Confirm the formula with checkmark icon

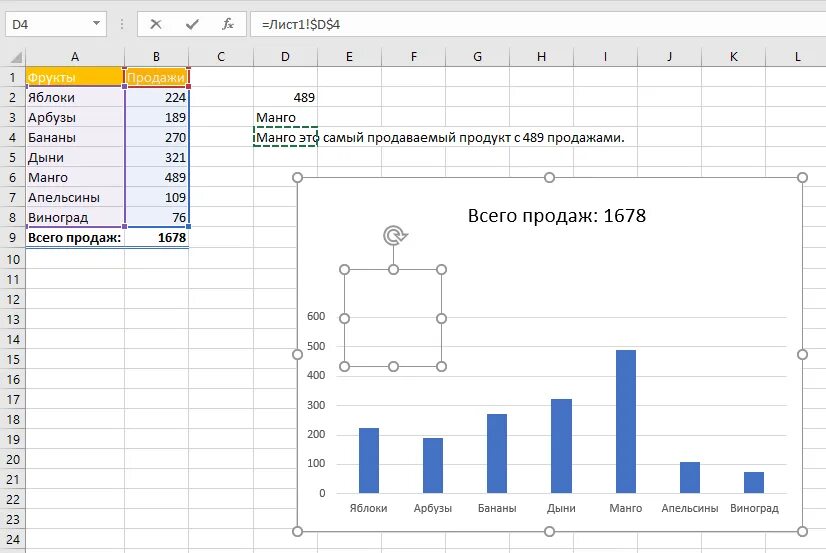tap(192, 24)
